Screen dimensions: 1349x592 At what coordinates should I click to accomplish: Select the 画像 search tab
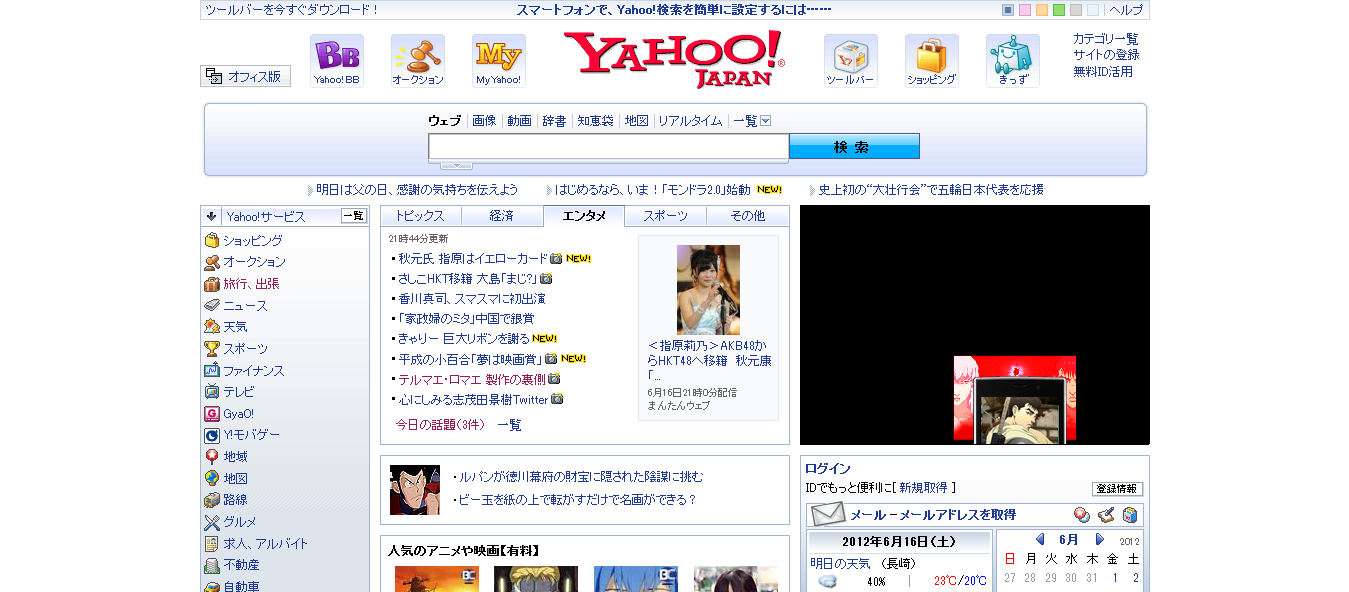(x=484, y=121)
